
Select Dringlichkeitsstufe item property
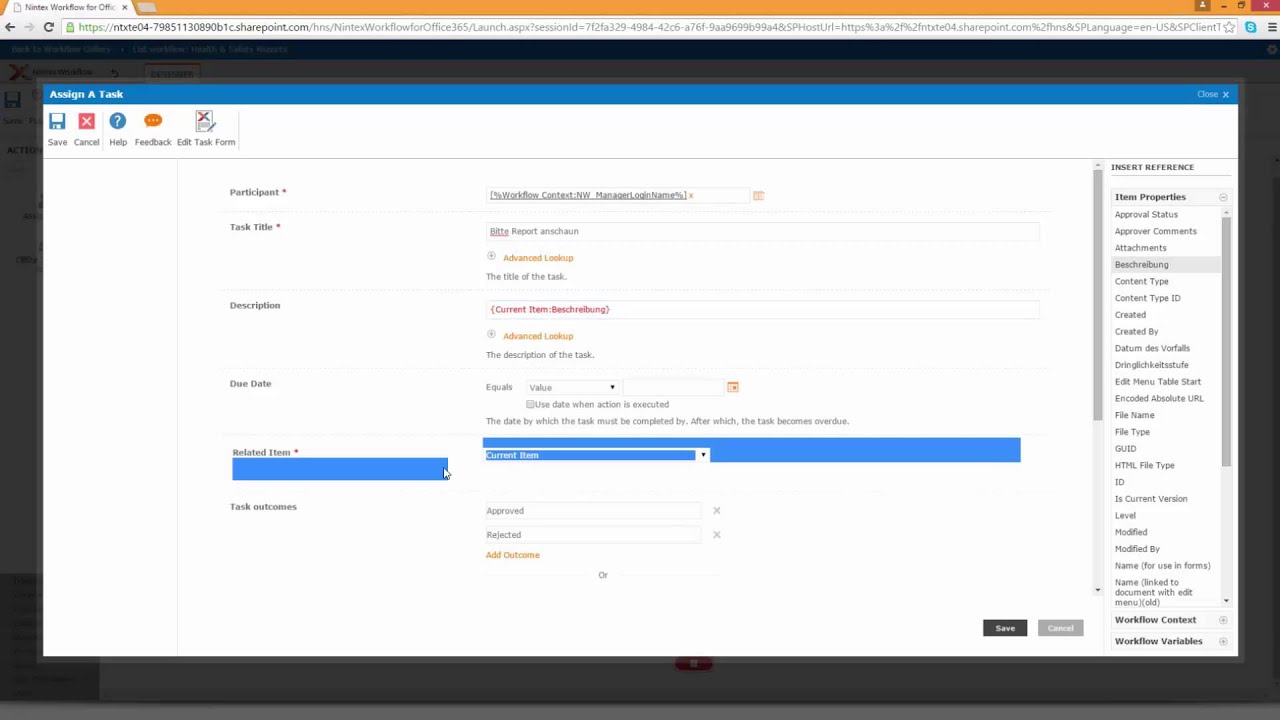click(1151, 365)
